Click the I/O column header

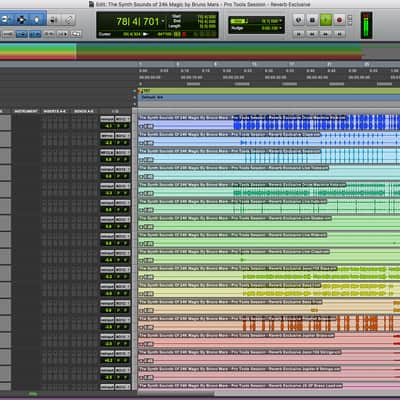pyautogui.click(x=115, y=111)
